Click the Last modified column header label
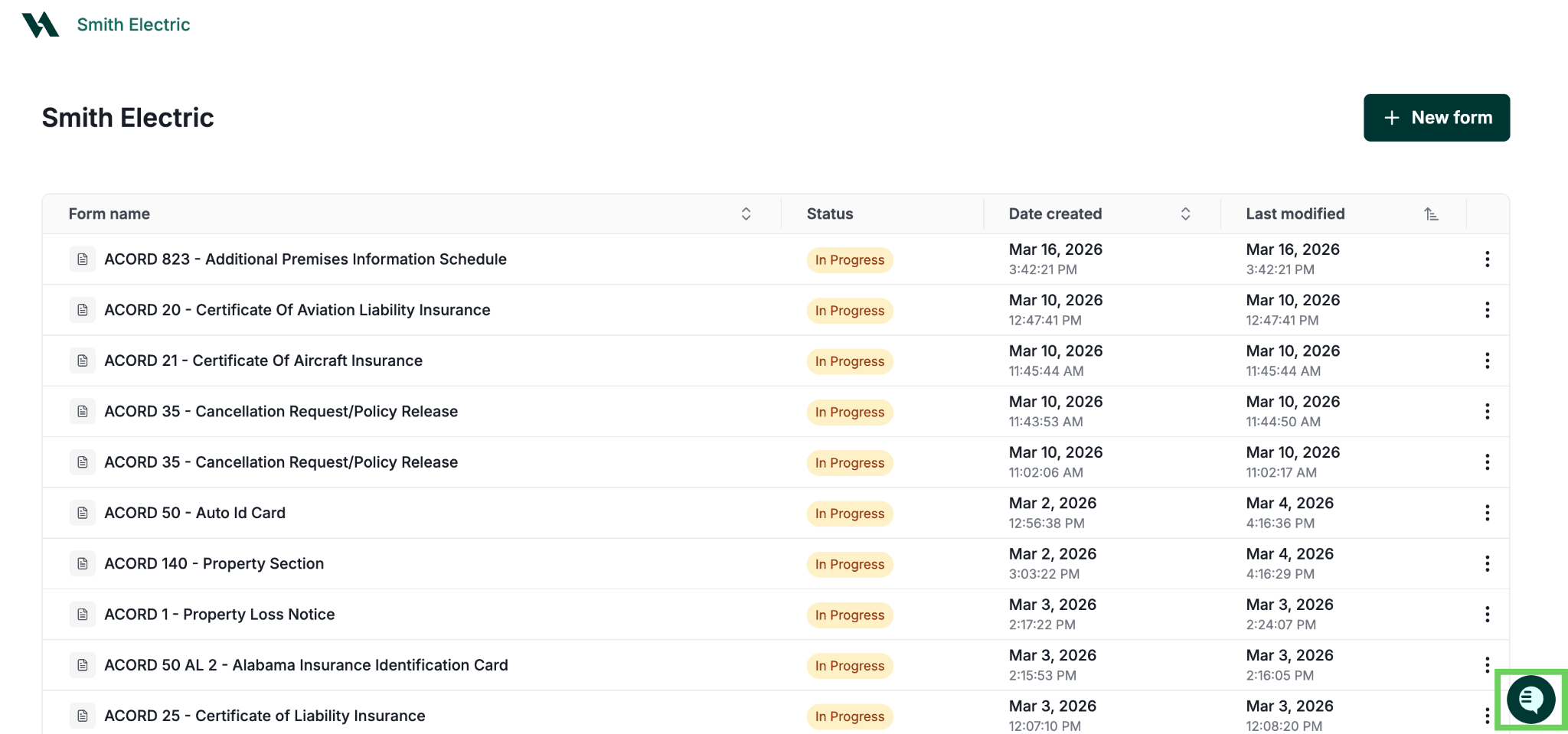The width and height of the screenshot is (1568, 734). coord(1295,214)
